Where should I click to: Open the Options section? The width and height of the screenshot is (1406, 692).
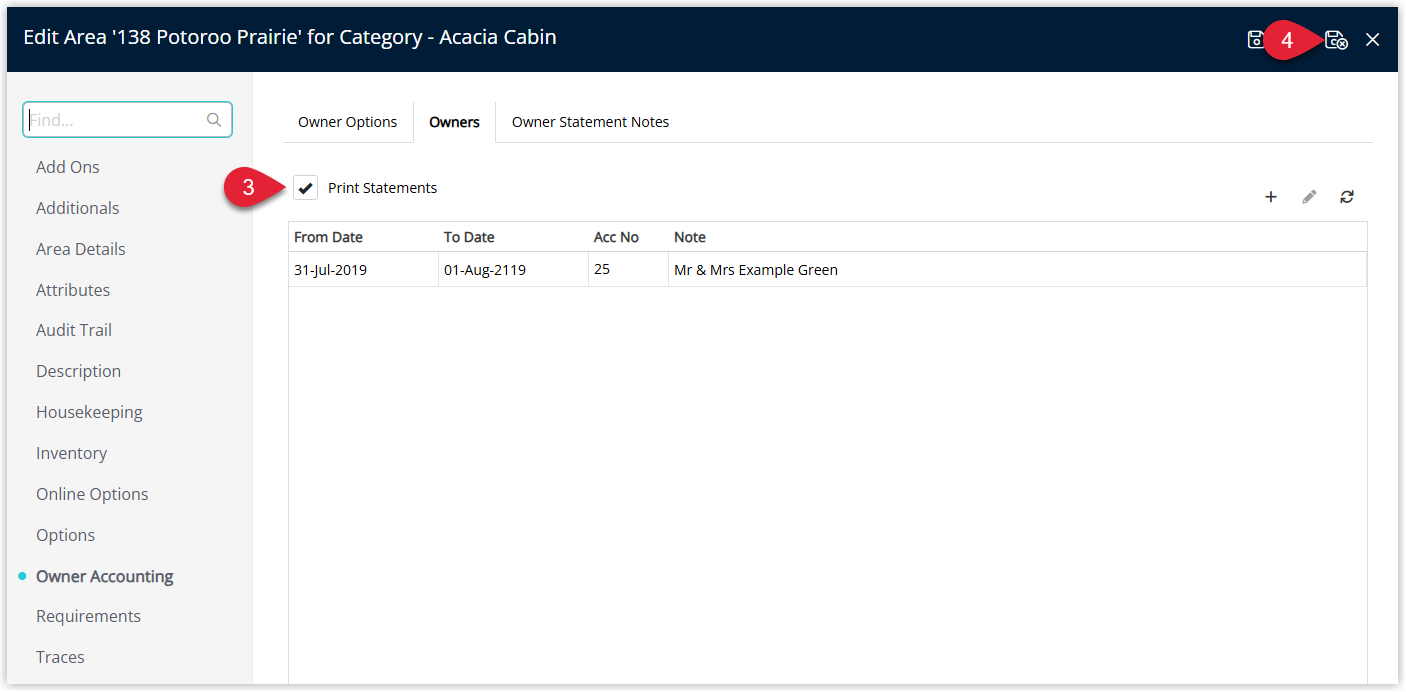pyautogui.click(x=66, y=535)
